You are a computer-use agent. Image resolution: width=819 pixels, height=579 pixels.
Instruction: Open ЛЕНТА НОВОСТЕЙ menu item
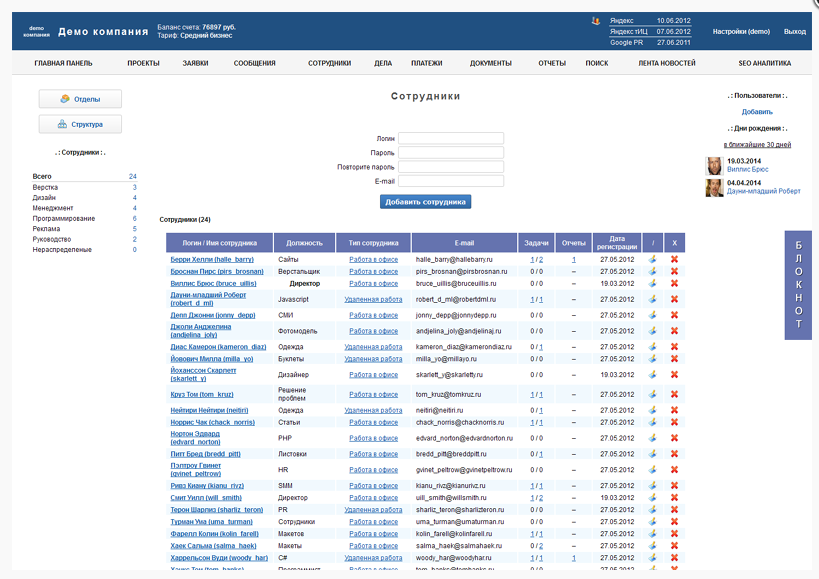[666, 63]
